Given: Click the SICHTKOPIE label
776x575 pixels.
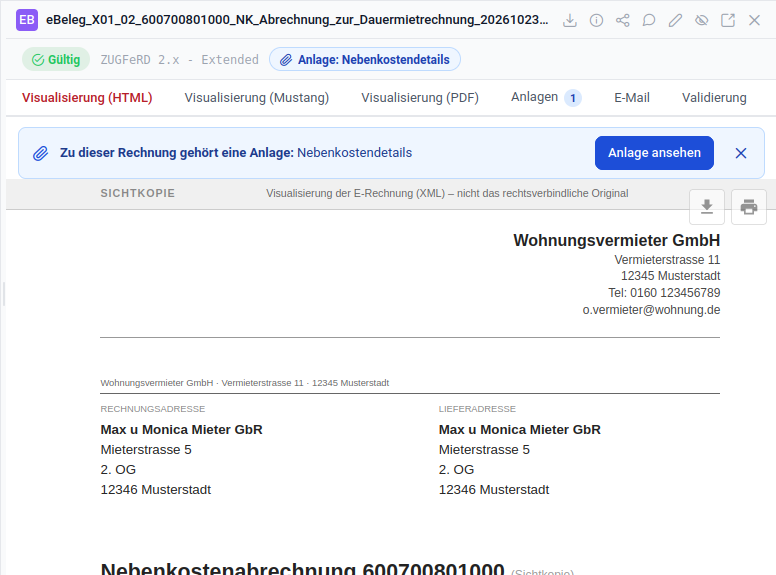Looking at the screenshot, I should 138,193.
